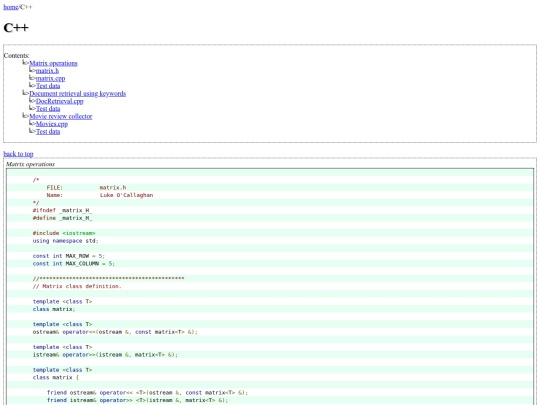This screenshot has width=540, height=405.
Task: Open Test data link below DocRetrieval.cpp
Action: coord(48,109)
